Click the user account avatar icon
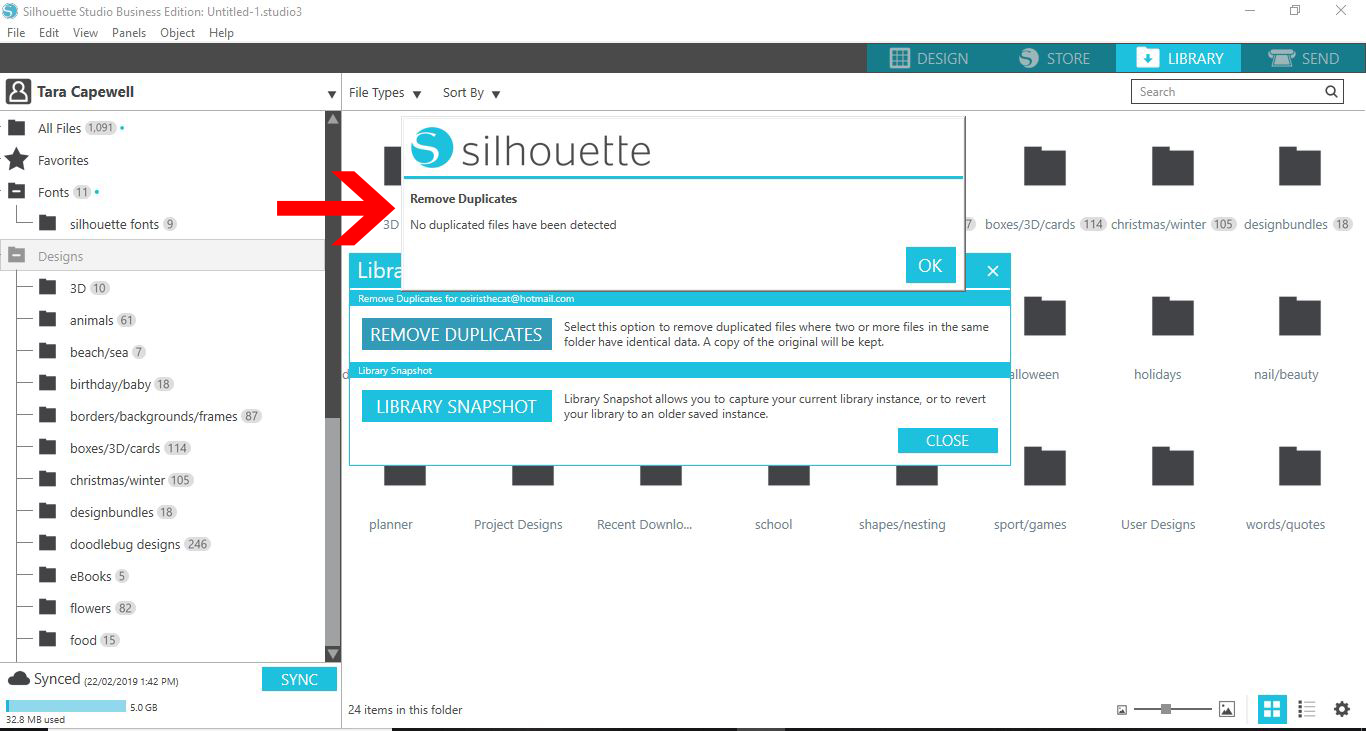The image size is (1366, 731). [x=18, y=92]
